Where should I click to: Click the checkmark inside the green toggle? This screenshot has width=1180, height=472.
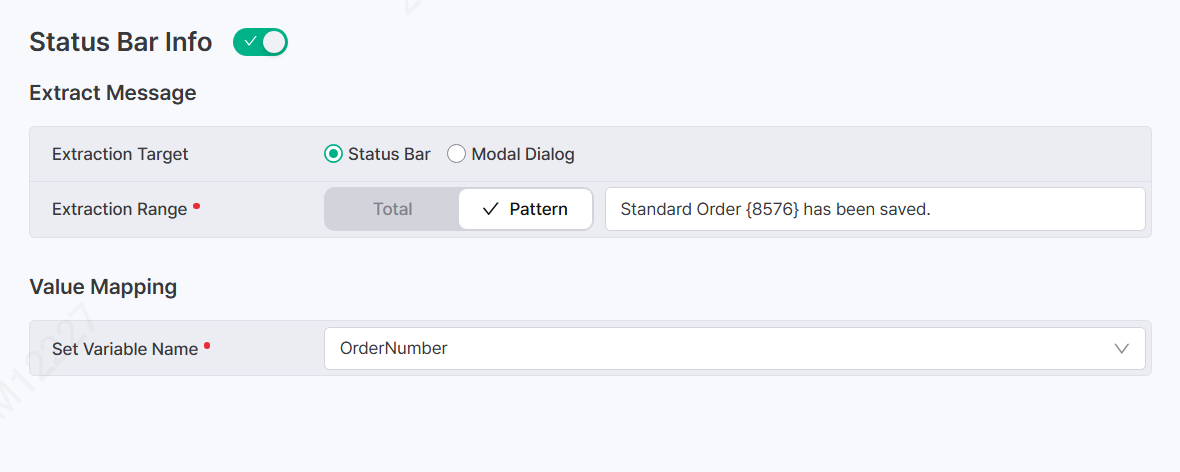point(250,42)
